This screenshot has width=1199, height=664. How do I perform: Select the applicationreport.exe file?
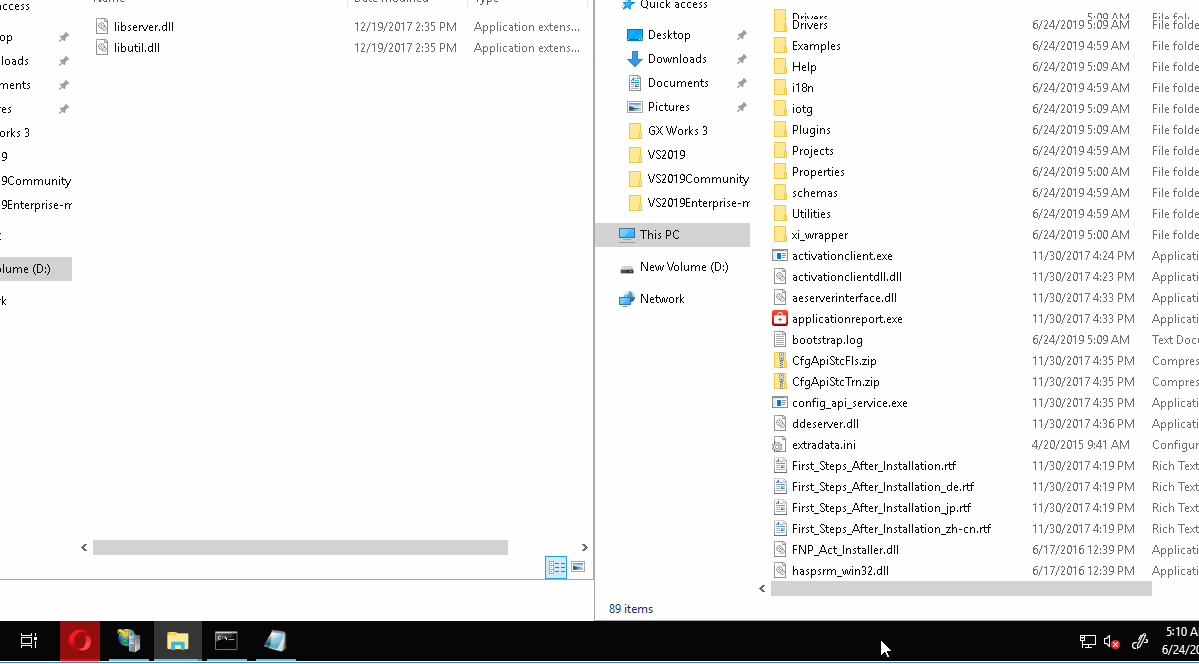coord(849,318)
